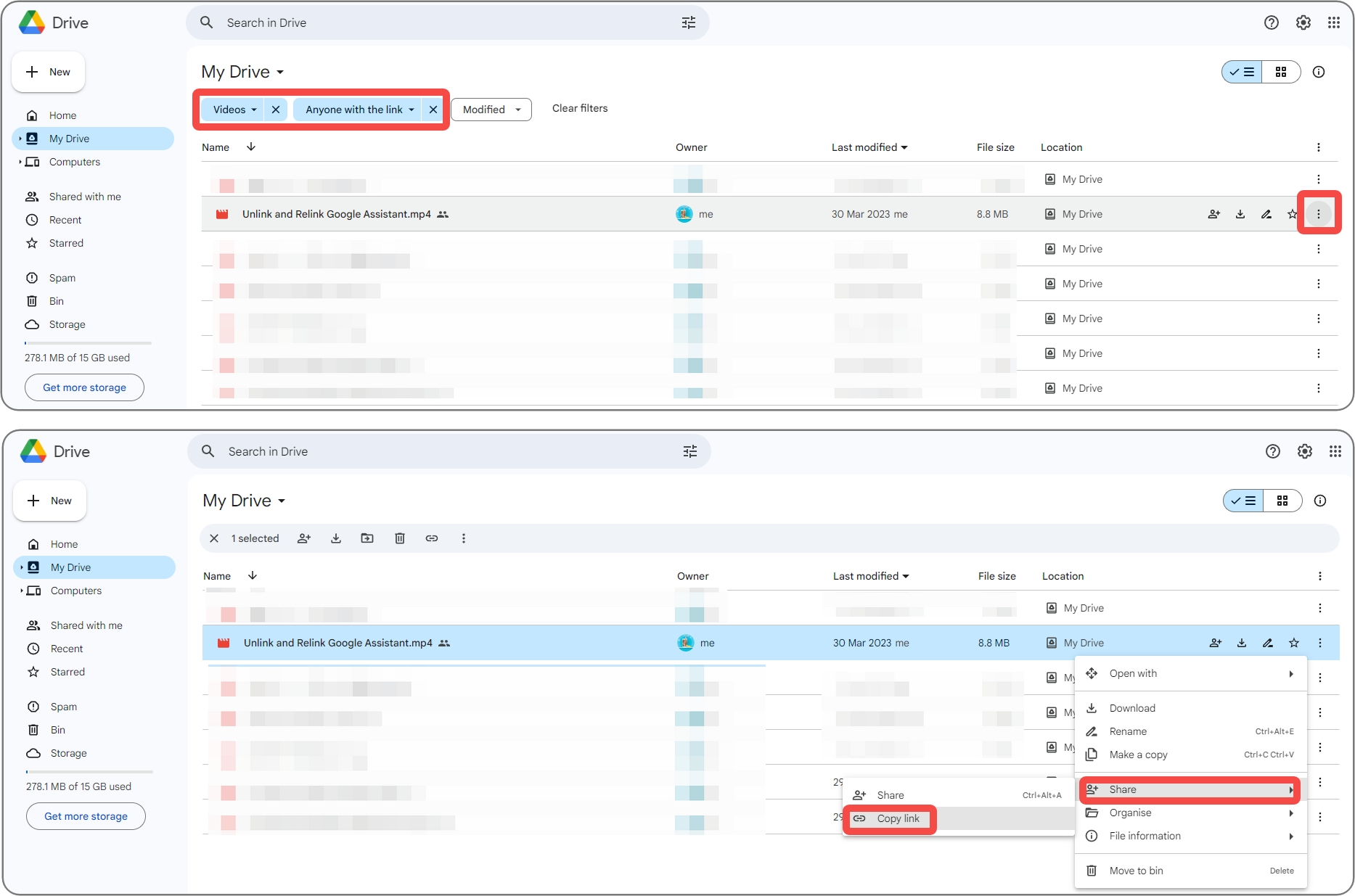Click Clear filters
Screen dimensions: 1355x896
pos(580,108)
